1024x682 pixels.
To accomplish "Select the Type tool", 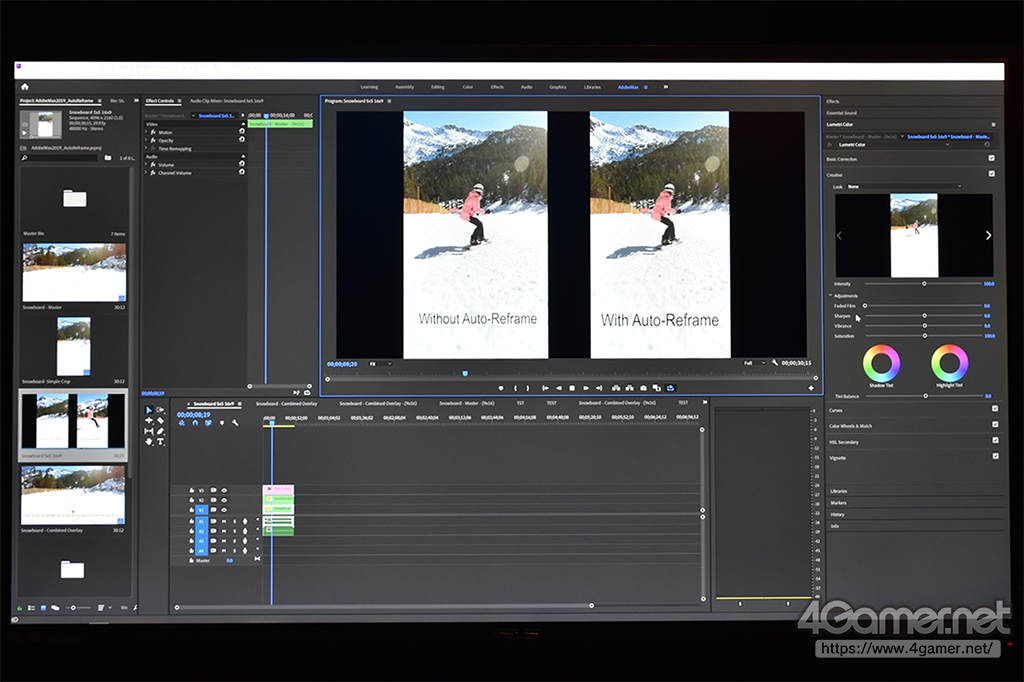I will [160, 441].
